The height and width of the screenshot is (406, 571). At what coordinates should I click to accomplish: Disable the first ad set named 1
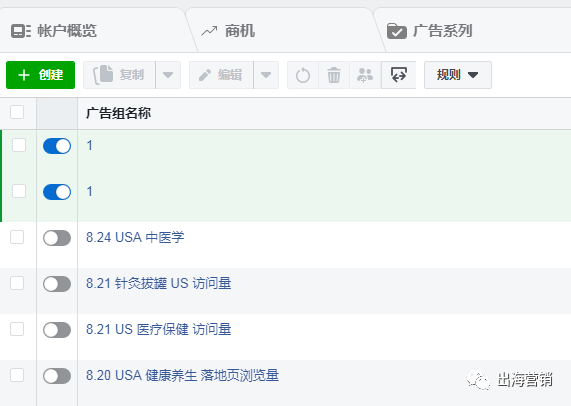(x=57, y=146)
